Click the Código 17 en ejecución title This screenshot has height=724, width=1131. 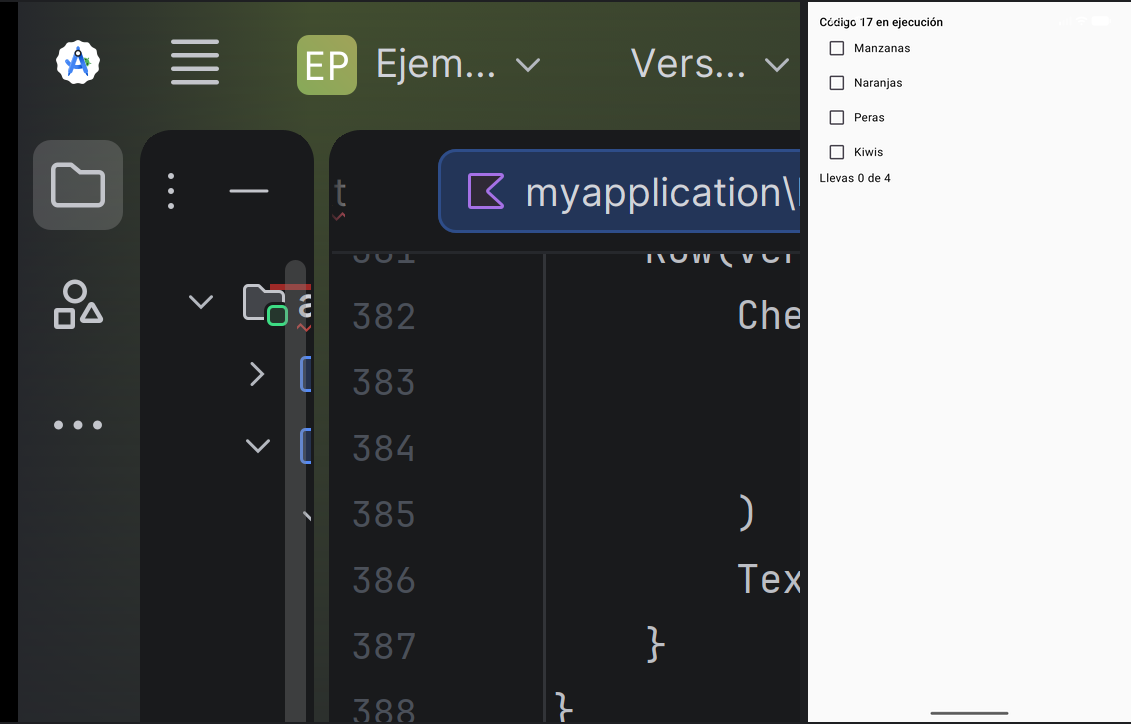click(881, 22)
